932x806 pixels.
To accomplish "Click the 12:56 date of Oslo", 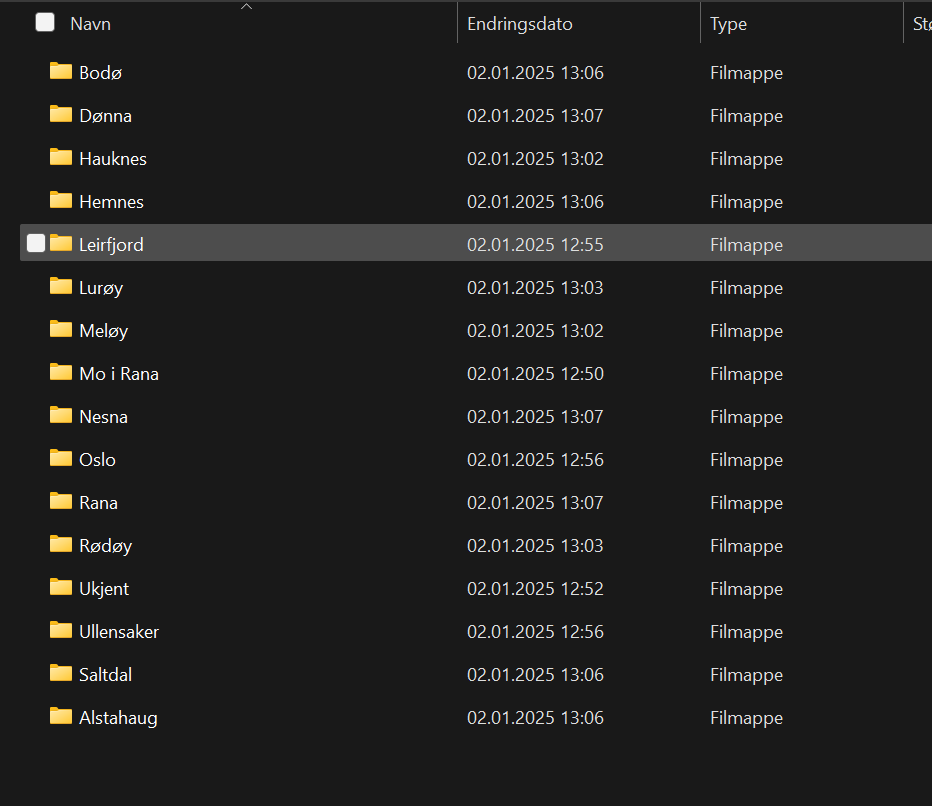I will click(x=535, y=459).
